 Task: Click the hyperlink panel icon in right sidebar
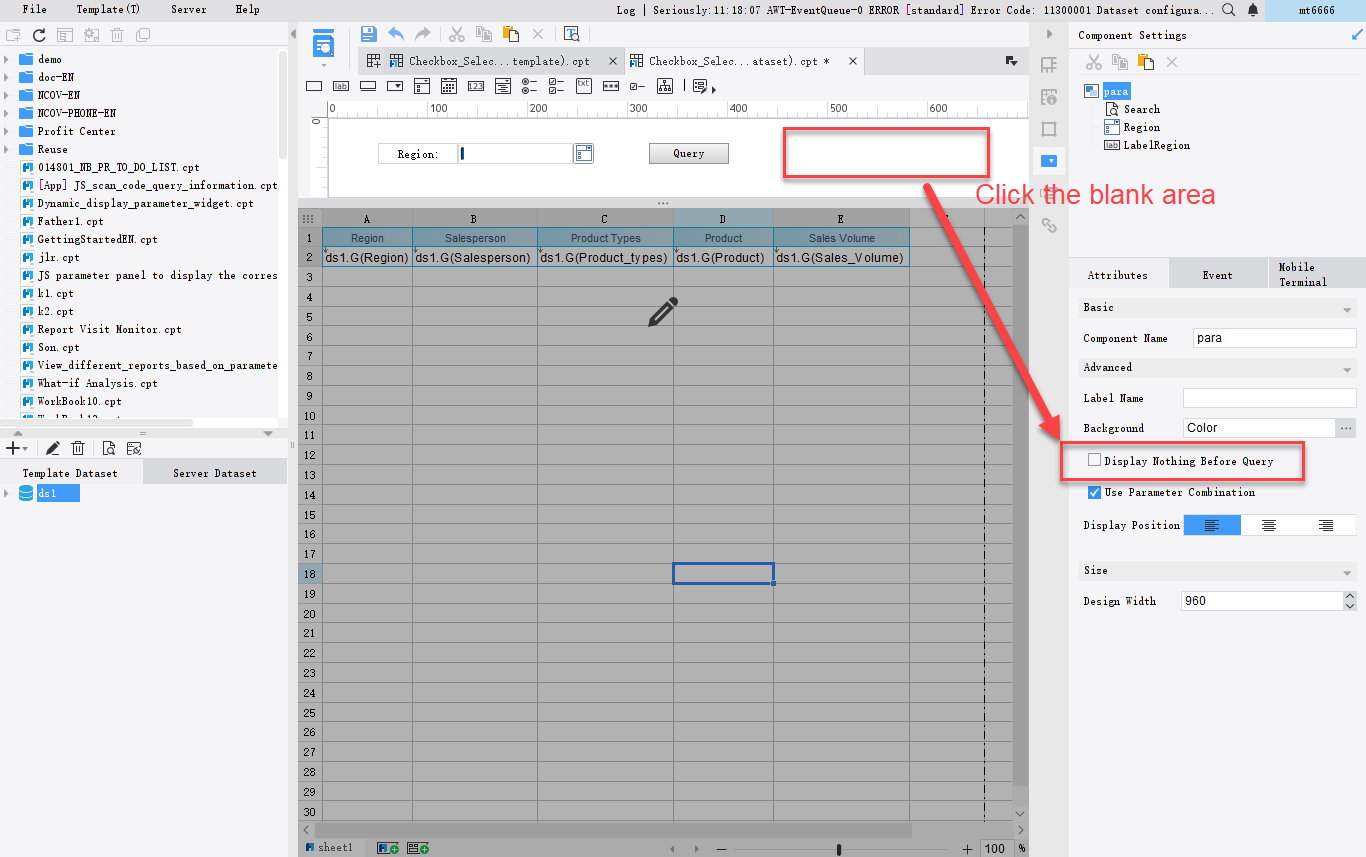pos(1049,225)
